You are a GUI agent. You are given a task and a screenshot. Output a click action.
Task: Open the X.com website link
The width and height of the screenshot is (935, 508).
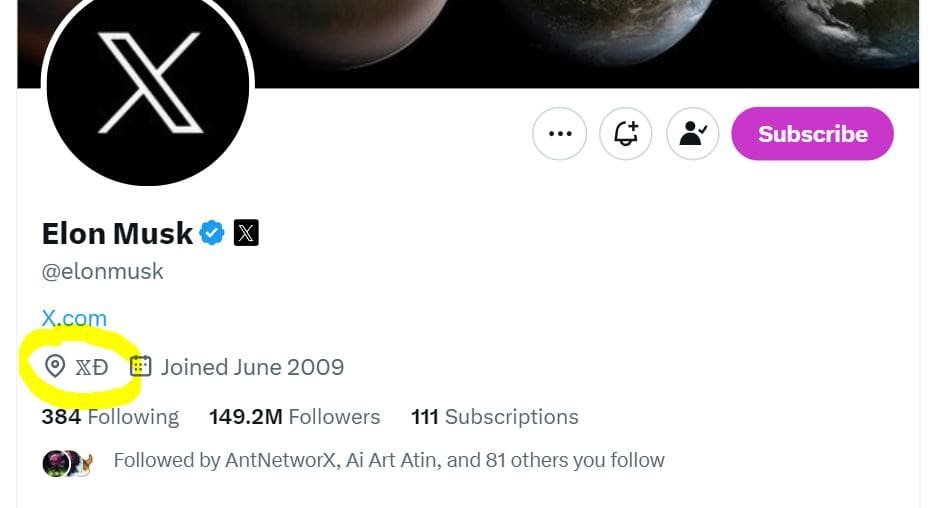click(74, 318)
